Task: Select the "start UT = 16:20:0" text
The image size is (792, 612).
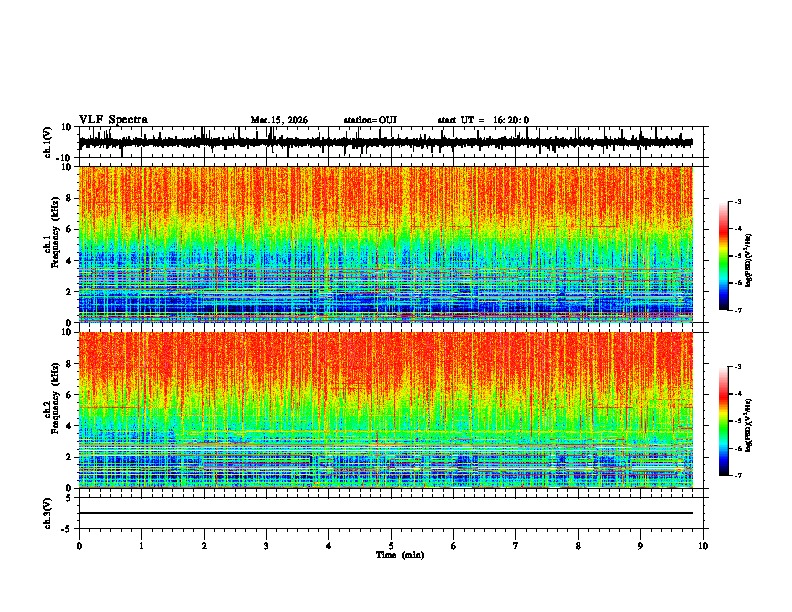Action: [x=483, y=120]
